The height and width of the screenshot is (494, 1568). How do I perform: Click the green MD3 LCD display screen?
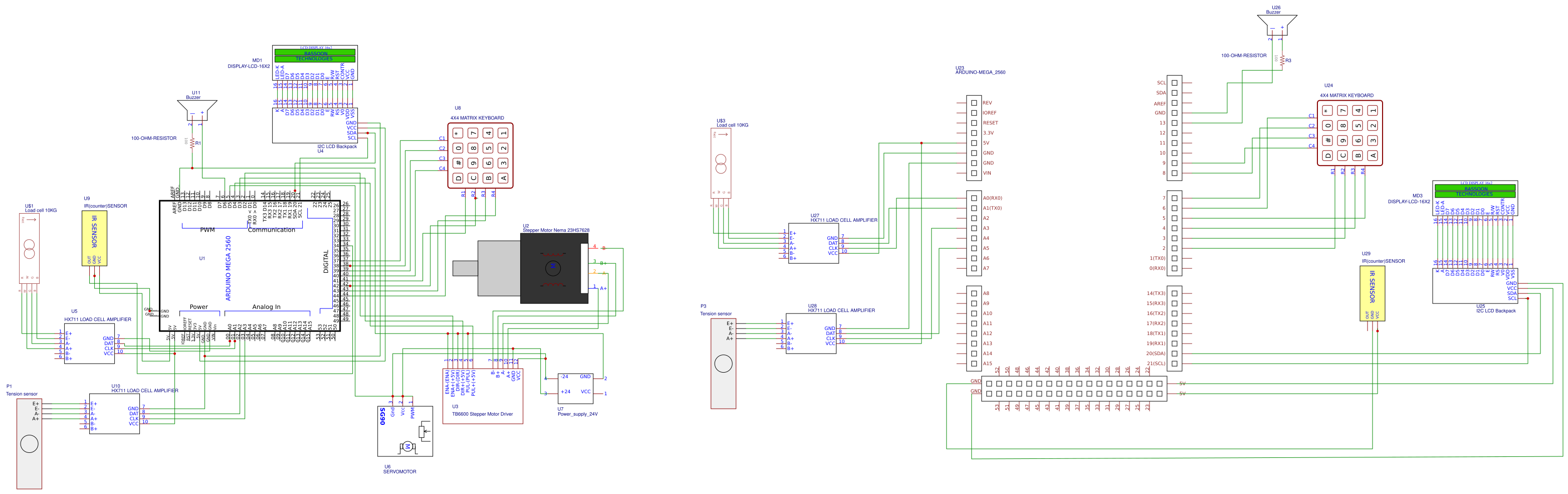(x=1474, y=191)
